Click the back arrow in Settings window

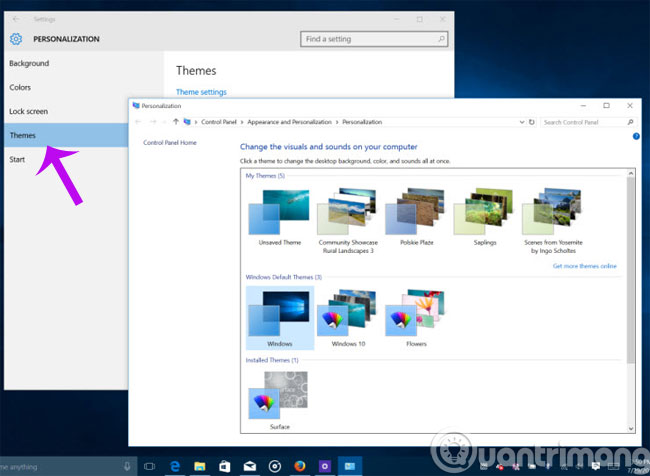(x=13, y=18)
